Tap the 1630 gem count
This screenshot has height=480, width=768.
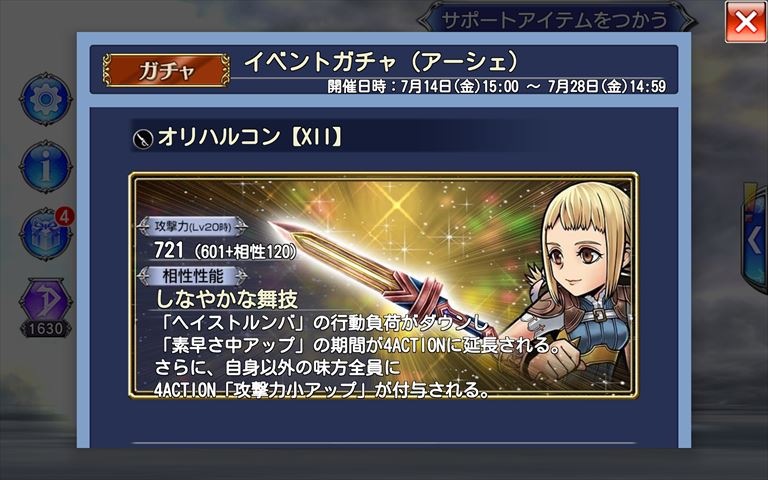(45, 329)
